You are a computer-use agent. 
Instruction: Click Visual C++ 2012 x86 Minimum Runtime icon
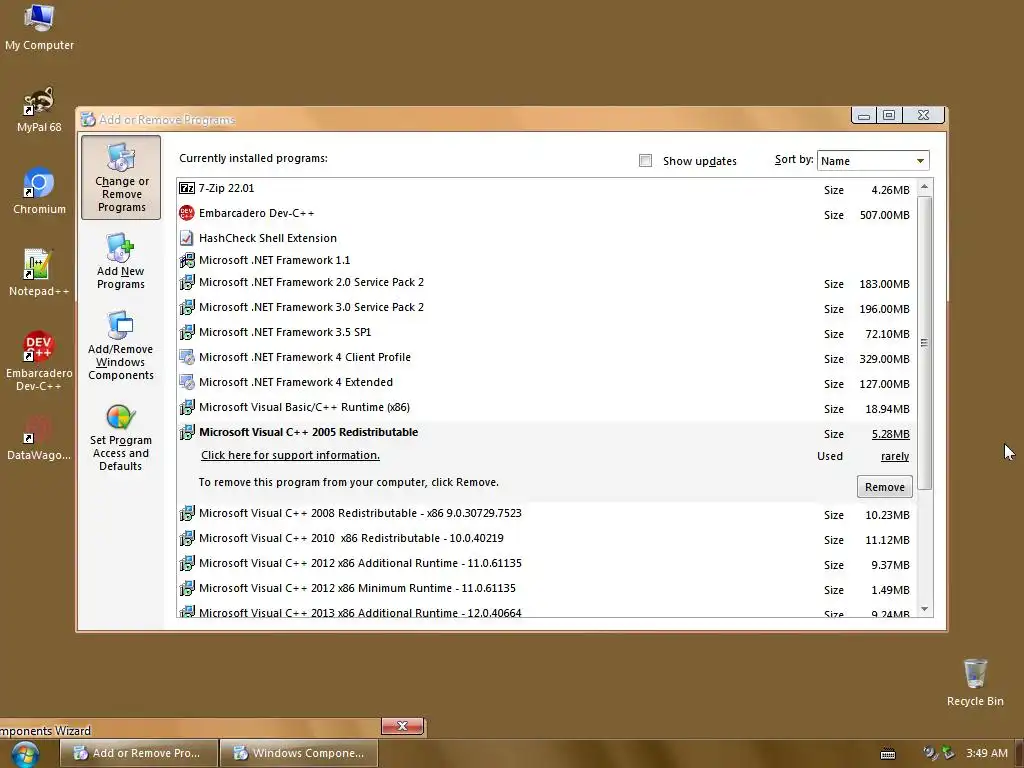click(x=187, y=588)
